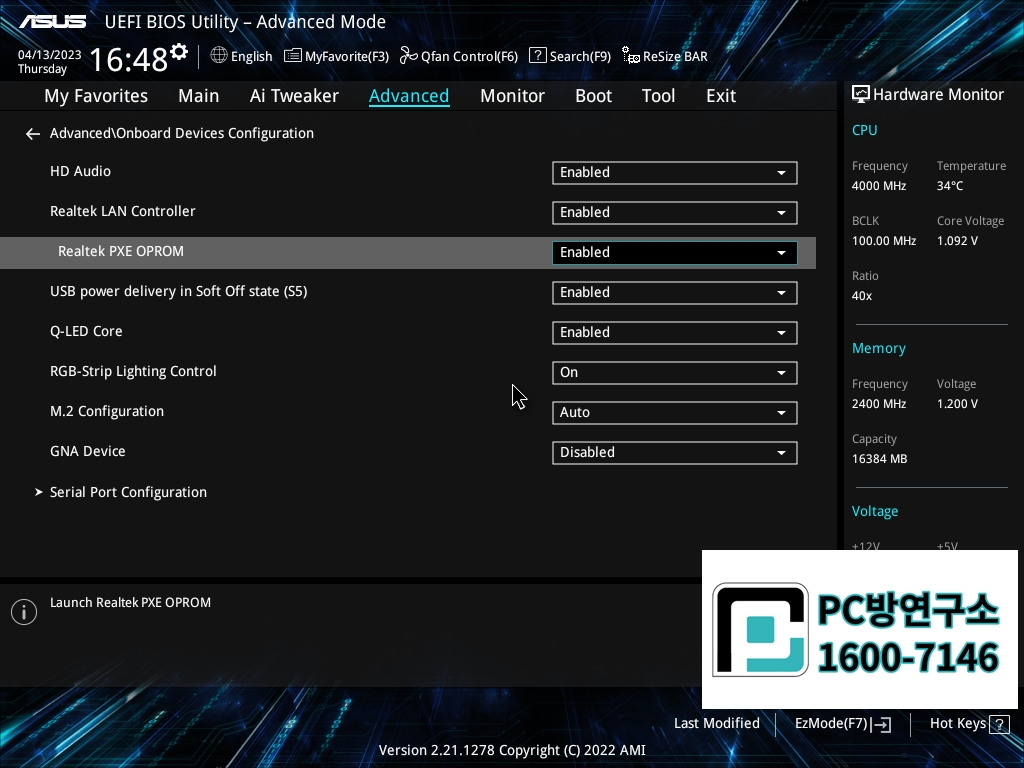
Task: Click the English language label
Action: [x=251, y=57]
